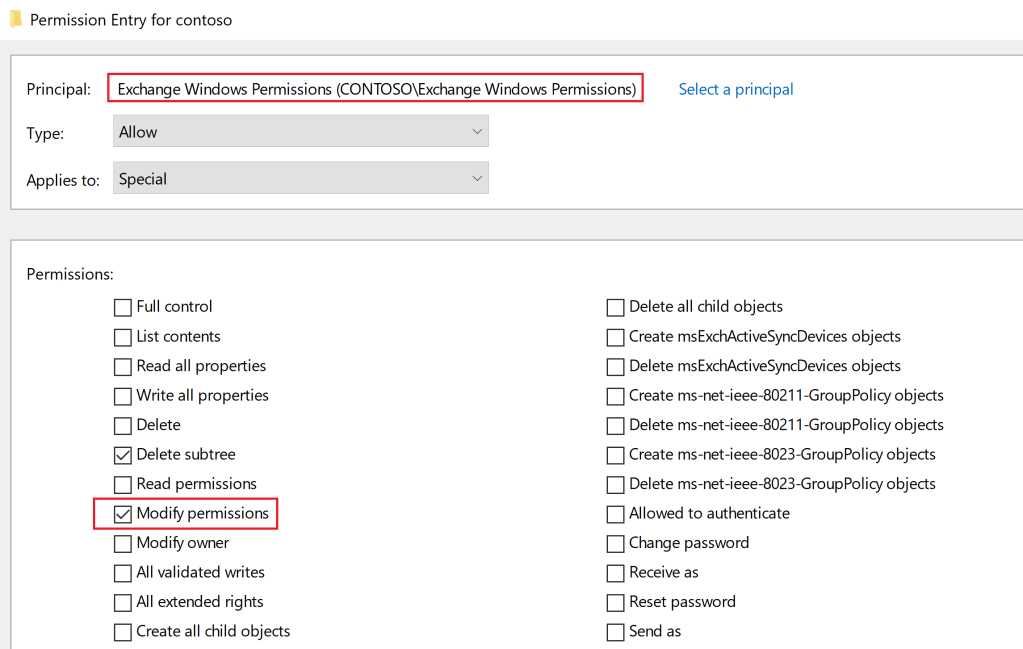Click the 'Select a principal' link
The width and height of the screenshot is (1023, 649).
(x=735, y=89)
